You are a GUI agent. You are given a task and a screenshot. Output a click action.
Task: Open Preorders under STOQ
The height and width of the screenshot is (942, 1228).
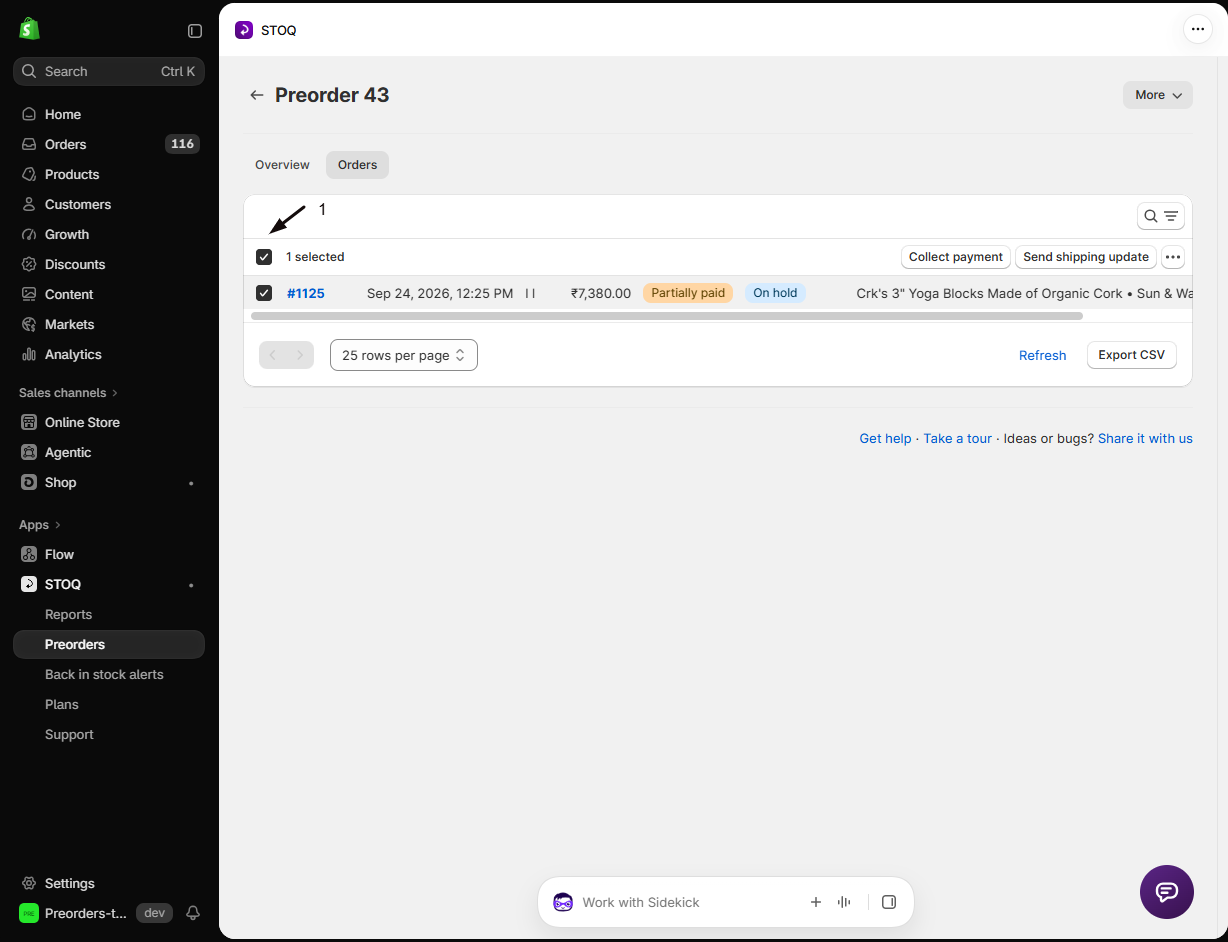coord(109,644)
